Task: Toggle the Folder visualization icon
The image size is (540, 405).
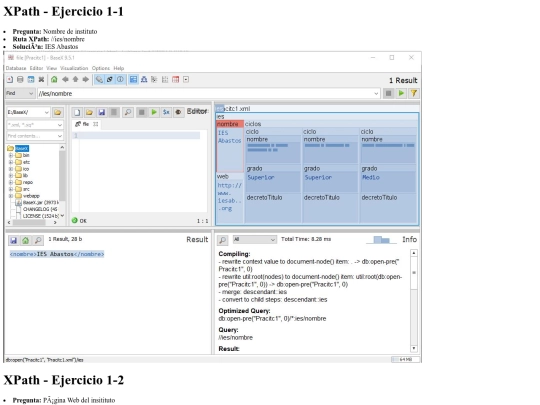Action: click(x=154, y=80)
